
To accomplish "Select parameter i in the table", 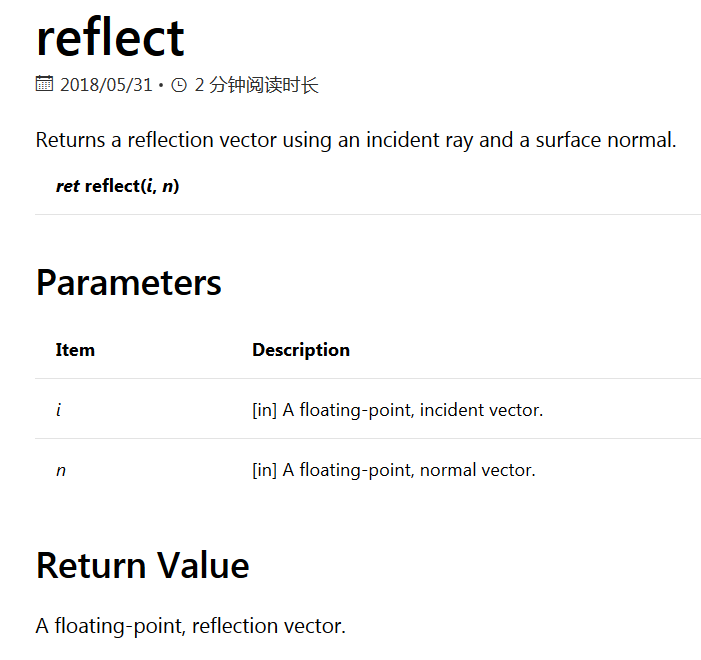I will click(x=59, y=410).
